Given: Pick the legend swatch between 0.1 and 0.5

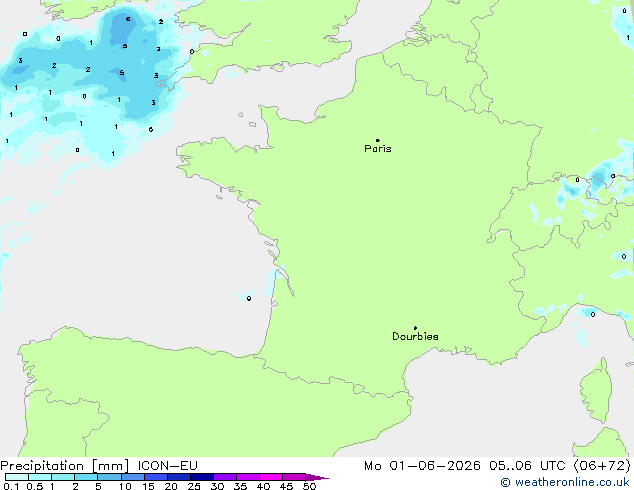Looking at the screenshot, I should point(17,477).
